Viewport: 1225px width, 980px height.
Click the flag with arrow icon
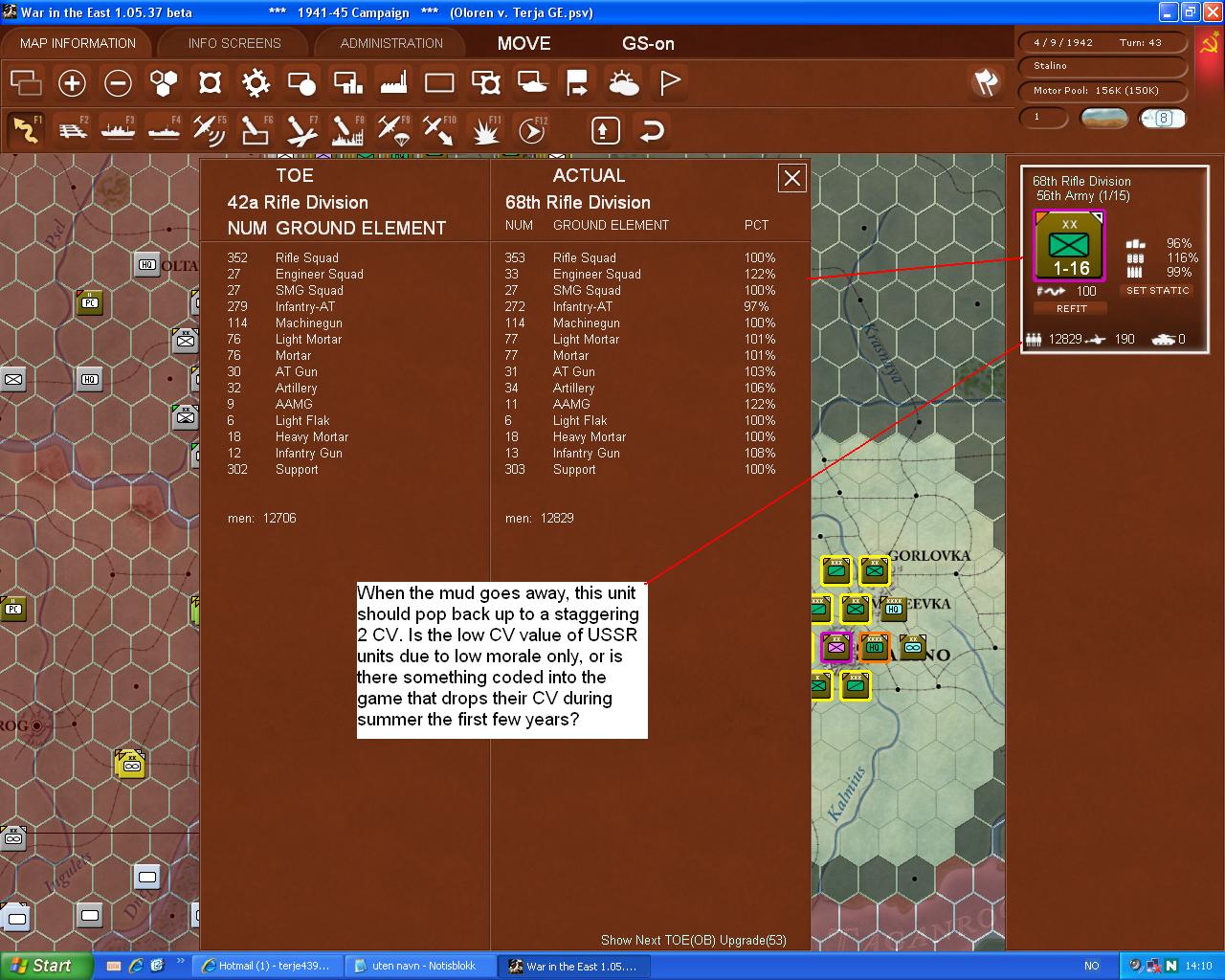577,83
